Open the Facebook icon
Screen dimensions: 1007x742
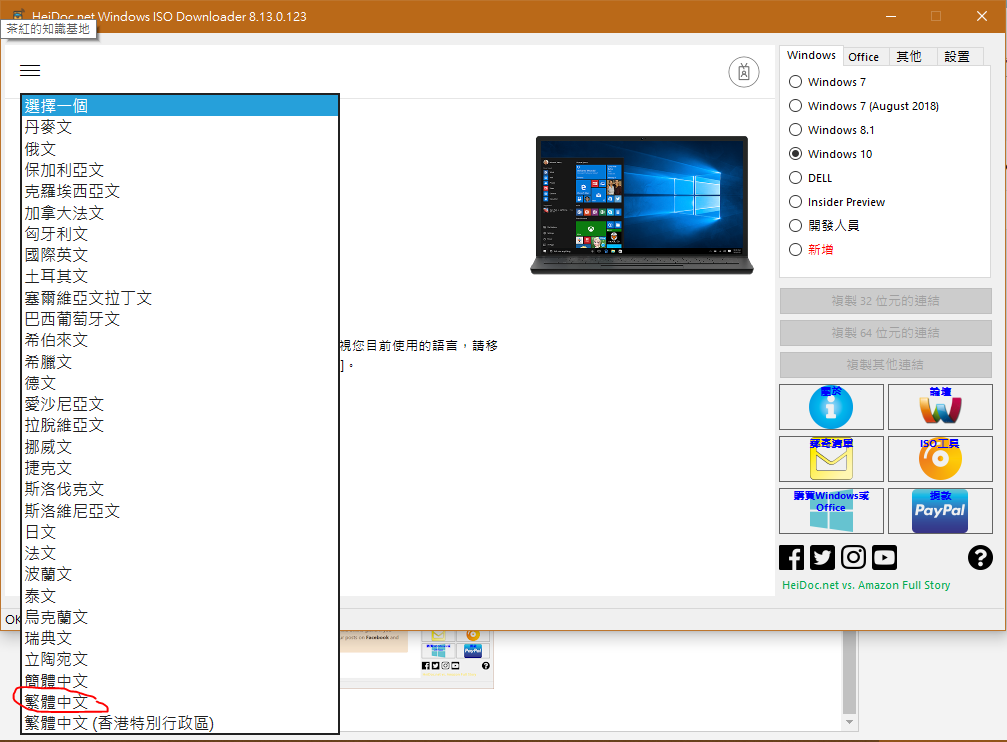(x=791, y=558)
